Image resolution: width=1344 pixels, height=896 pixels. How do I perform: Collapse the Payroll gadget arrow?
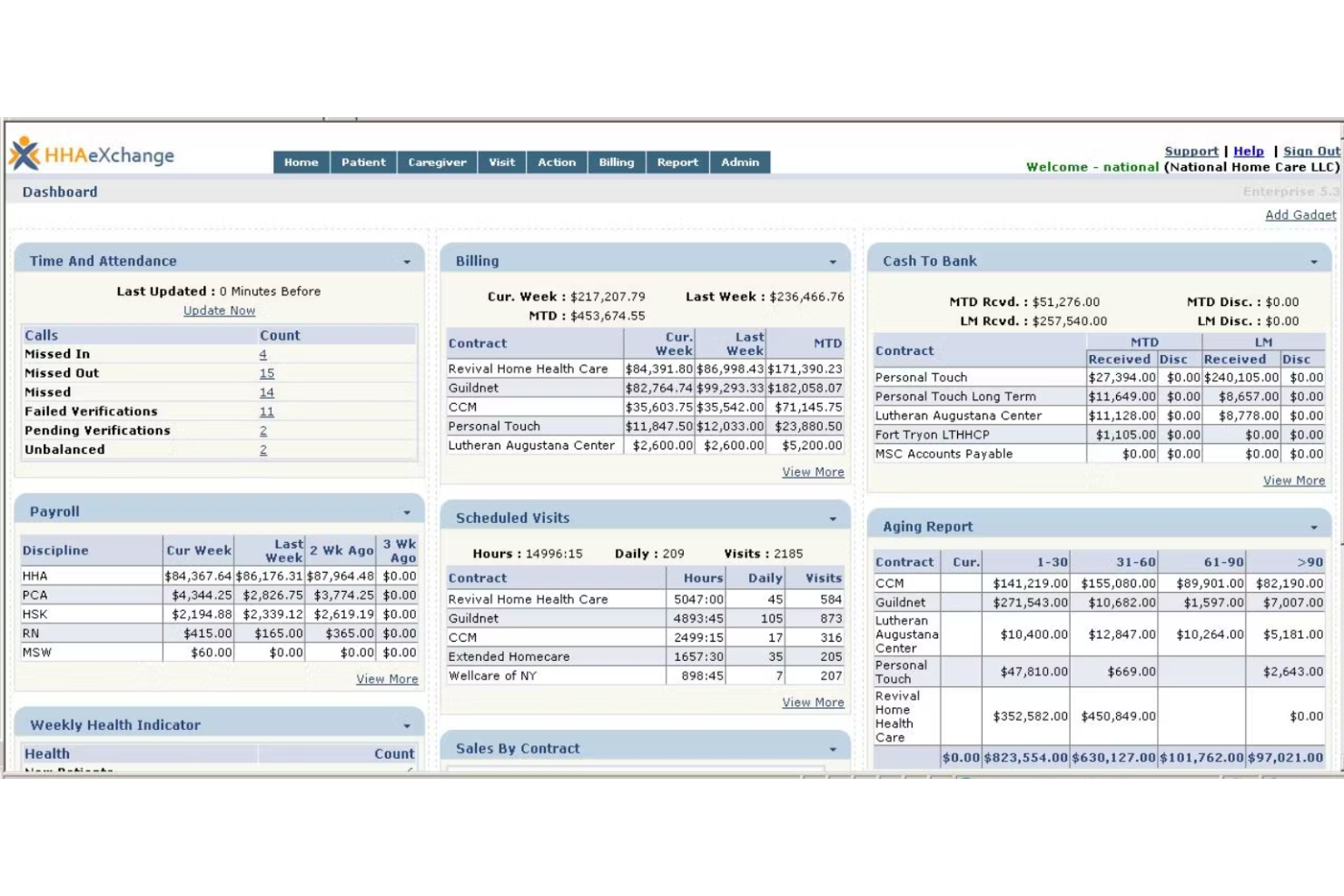click(407, 513)
